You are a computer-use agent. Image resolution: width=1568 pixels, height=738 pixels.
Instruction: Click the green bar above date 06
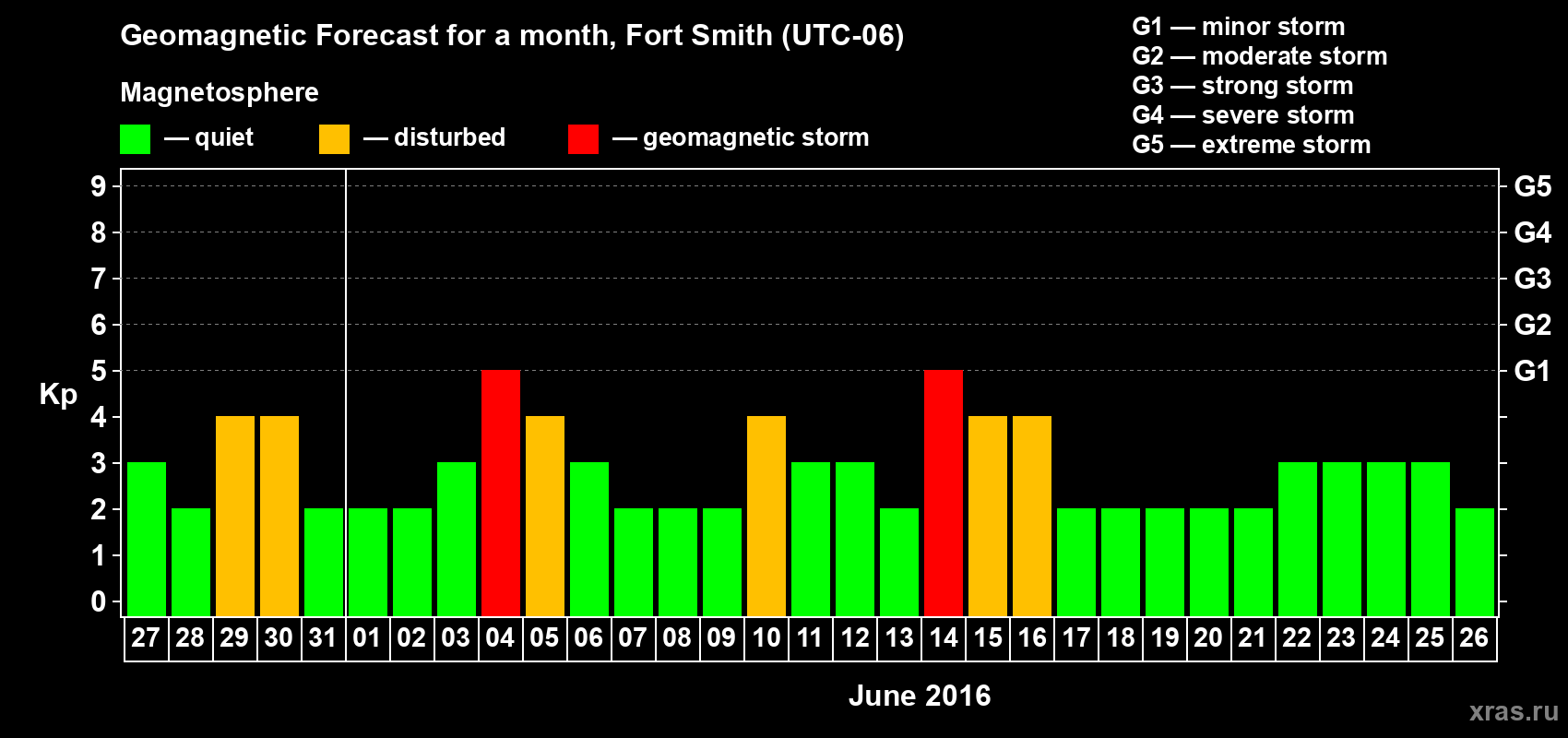(589, 539)
